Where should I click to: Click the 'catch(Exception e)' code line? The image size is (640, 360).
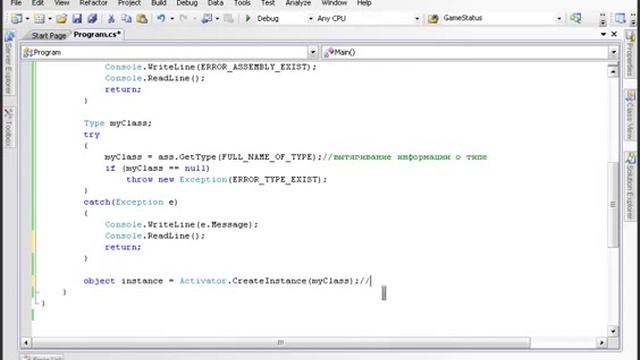point(131,202)
